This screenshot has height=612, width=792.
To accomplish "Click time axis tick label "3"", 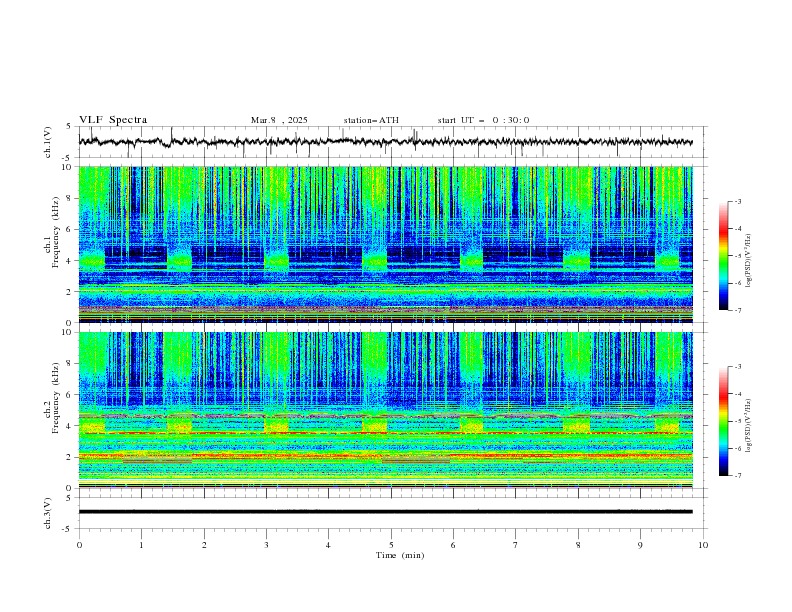I will tap(267, 545).
